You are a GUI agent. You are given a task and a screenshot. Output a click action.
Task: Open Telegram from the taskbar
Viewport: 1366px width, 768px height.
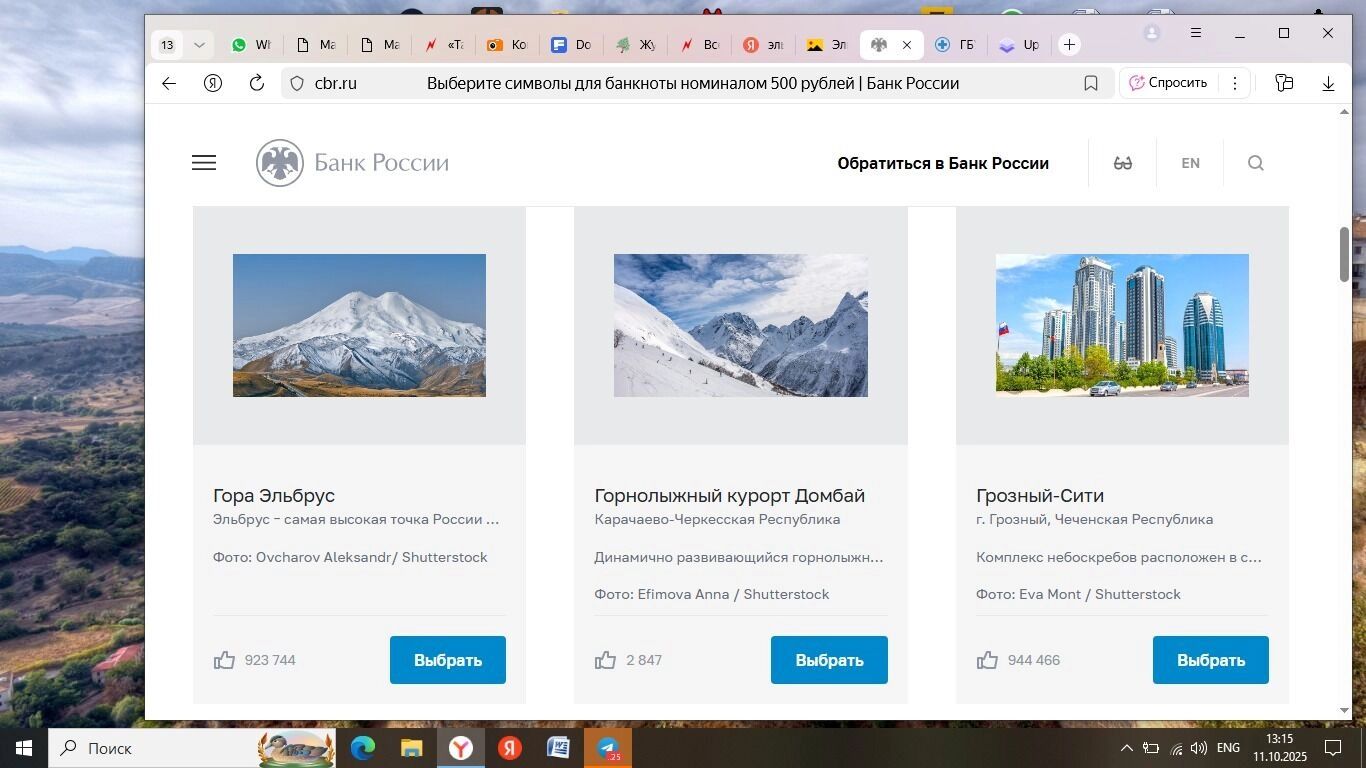tap(608, 748)
